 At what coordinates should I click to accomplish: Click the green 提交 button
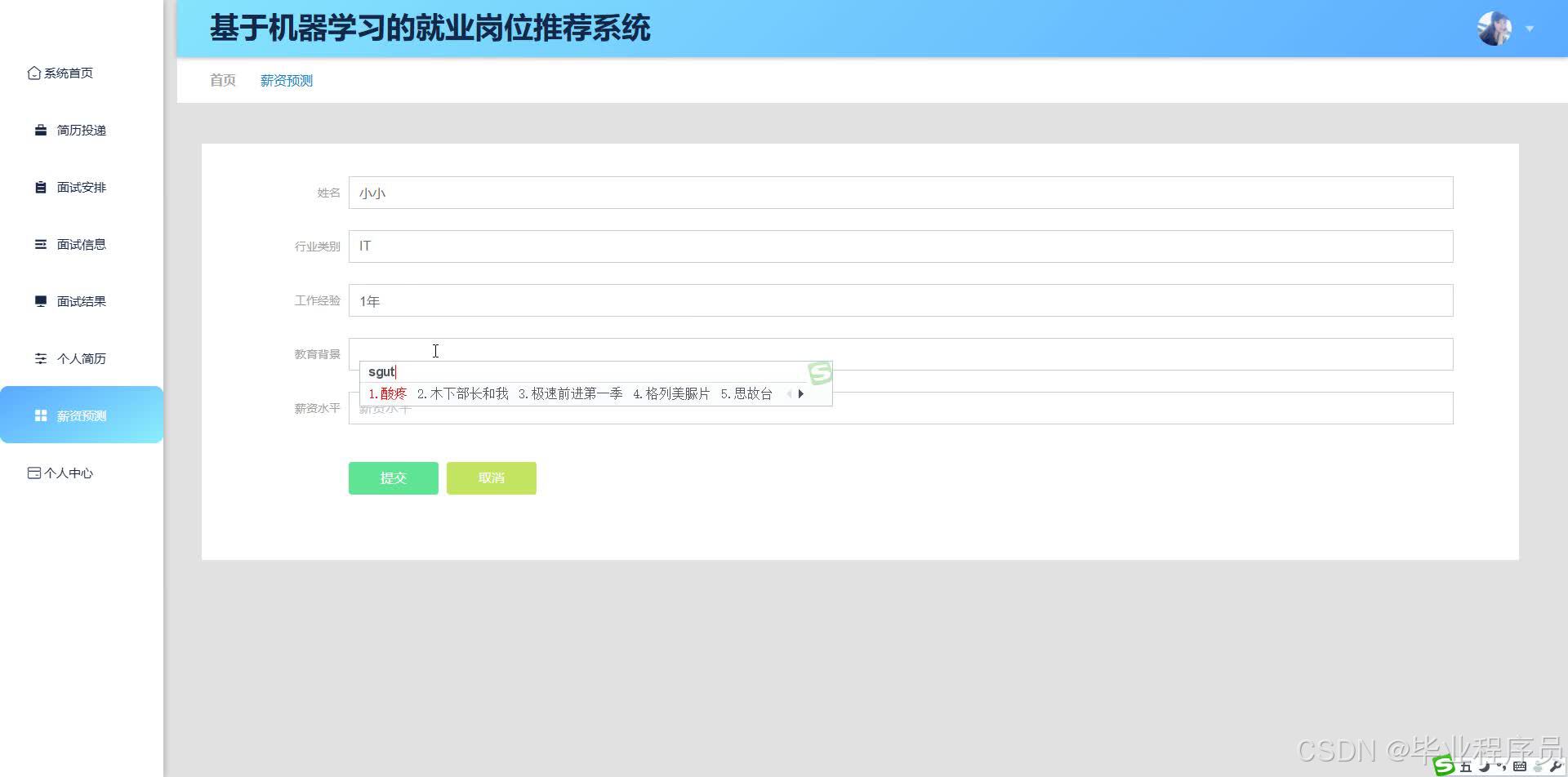point(394,478)
